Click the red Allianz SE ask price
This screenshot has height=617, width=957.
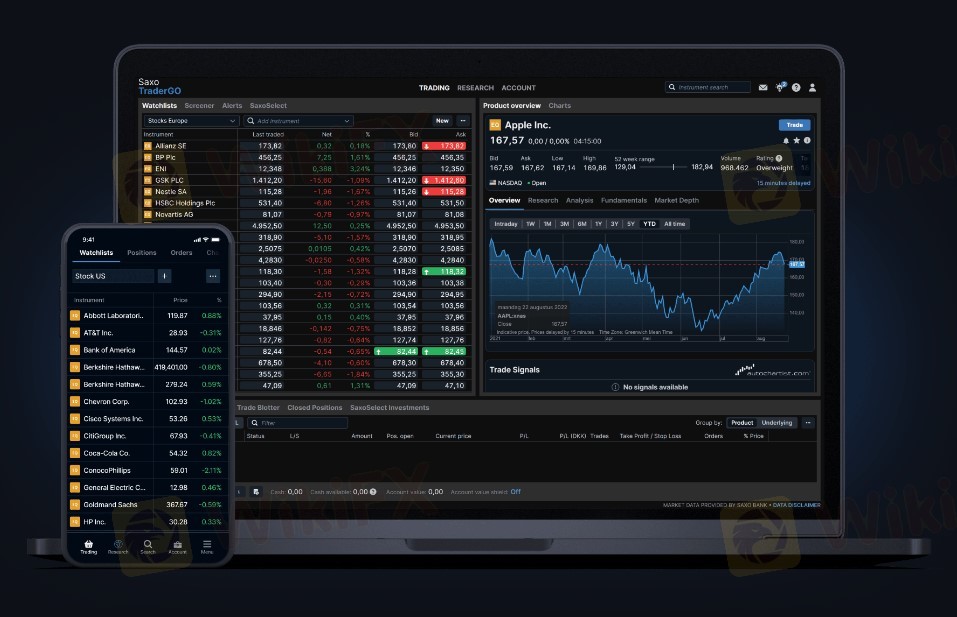pyautogui.click(x=444, y=146)
